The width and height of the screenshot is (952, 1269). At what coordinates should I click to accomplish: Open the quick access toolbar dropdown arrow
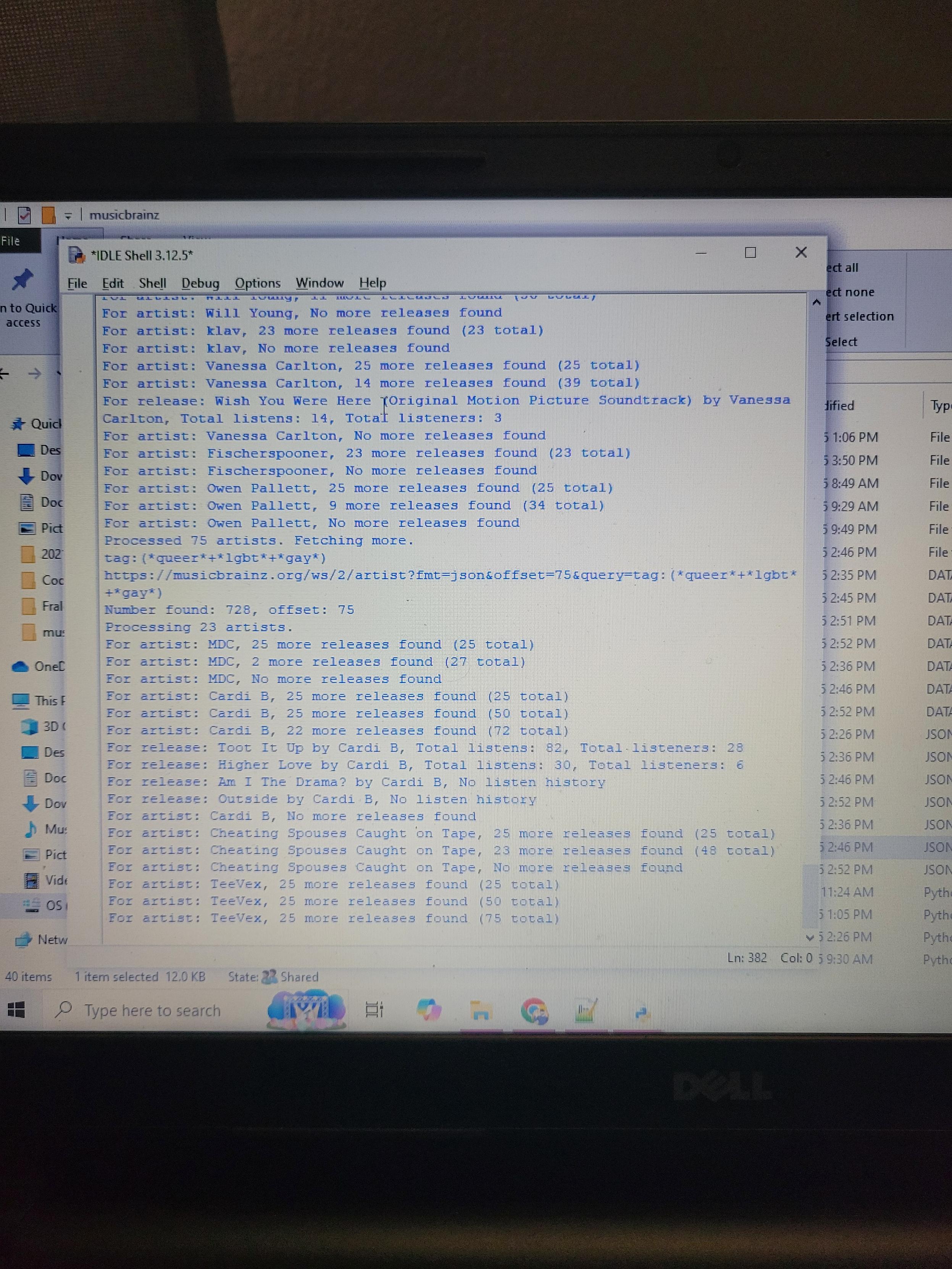point(68,216)
